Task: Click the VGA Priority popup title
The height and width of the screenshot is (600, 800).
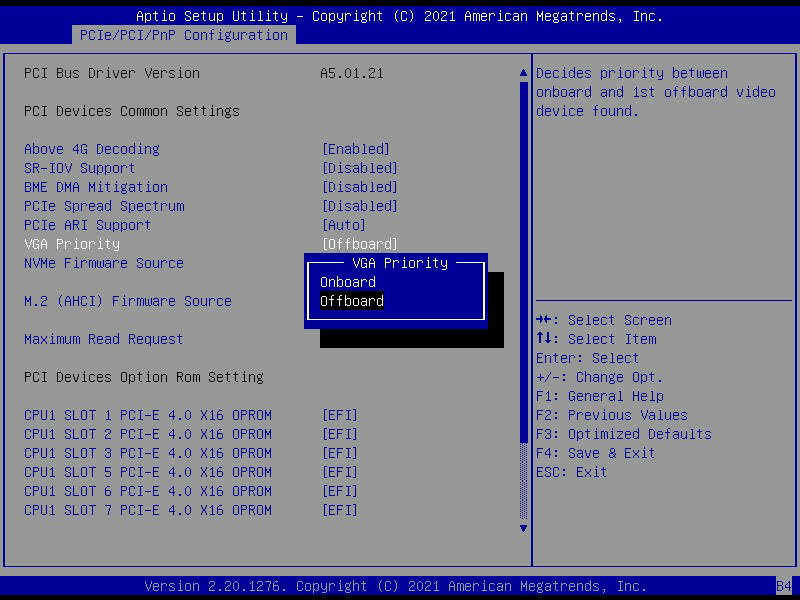Action: (400, 263)
